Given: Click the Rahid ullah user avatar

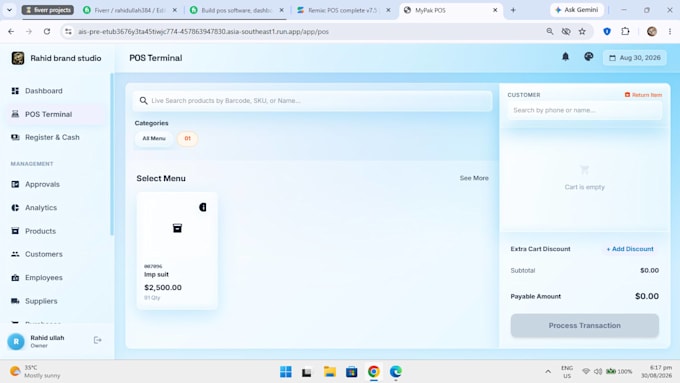Looking at the screenshot, I should click(x=16, y=341).
